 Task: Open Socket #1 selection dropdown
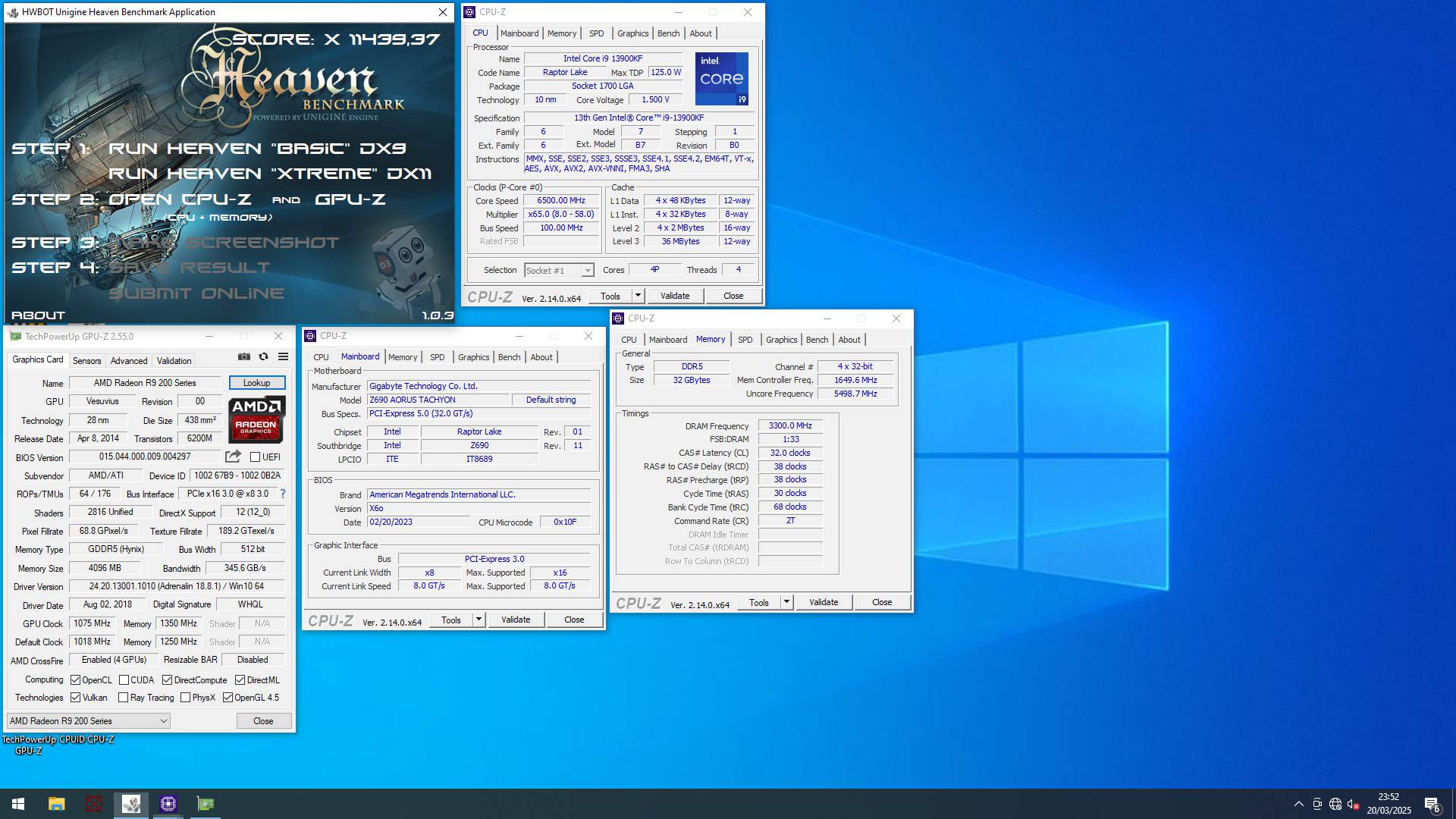click(x=559, y=271)
